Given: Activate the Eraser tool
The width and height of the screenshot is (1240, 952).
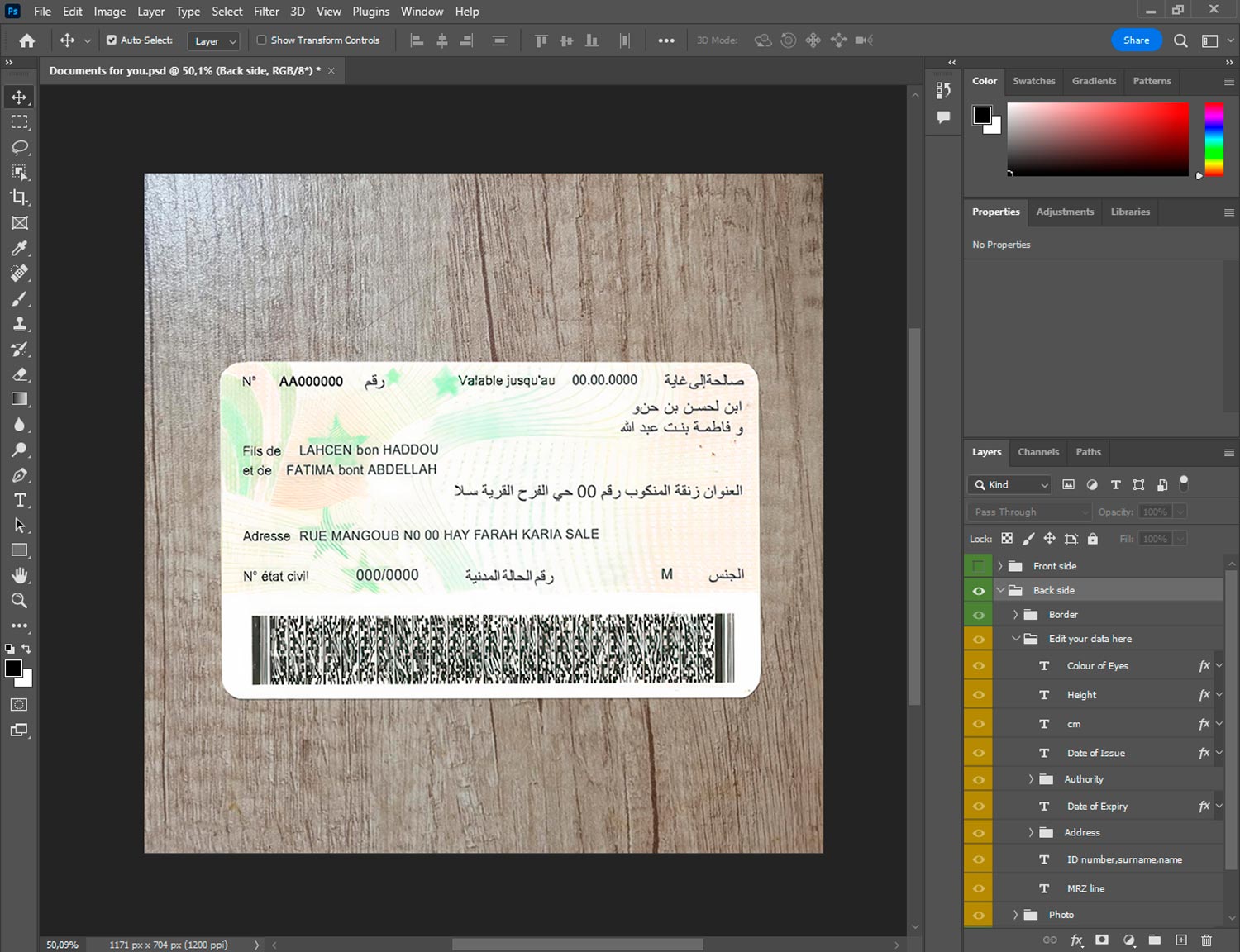Looking at the screenshot, I should pos(20,374).
